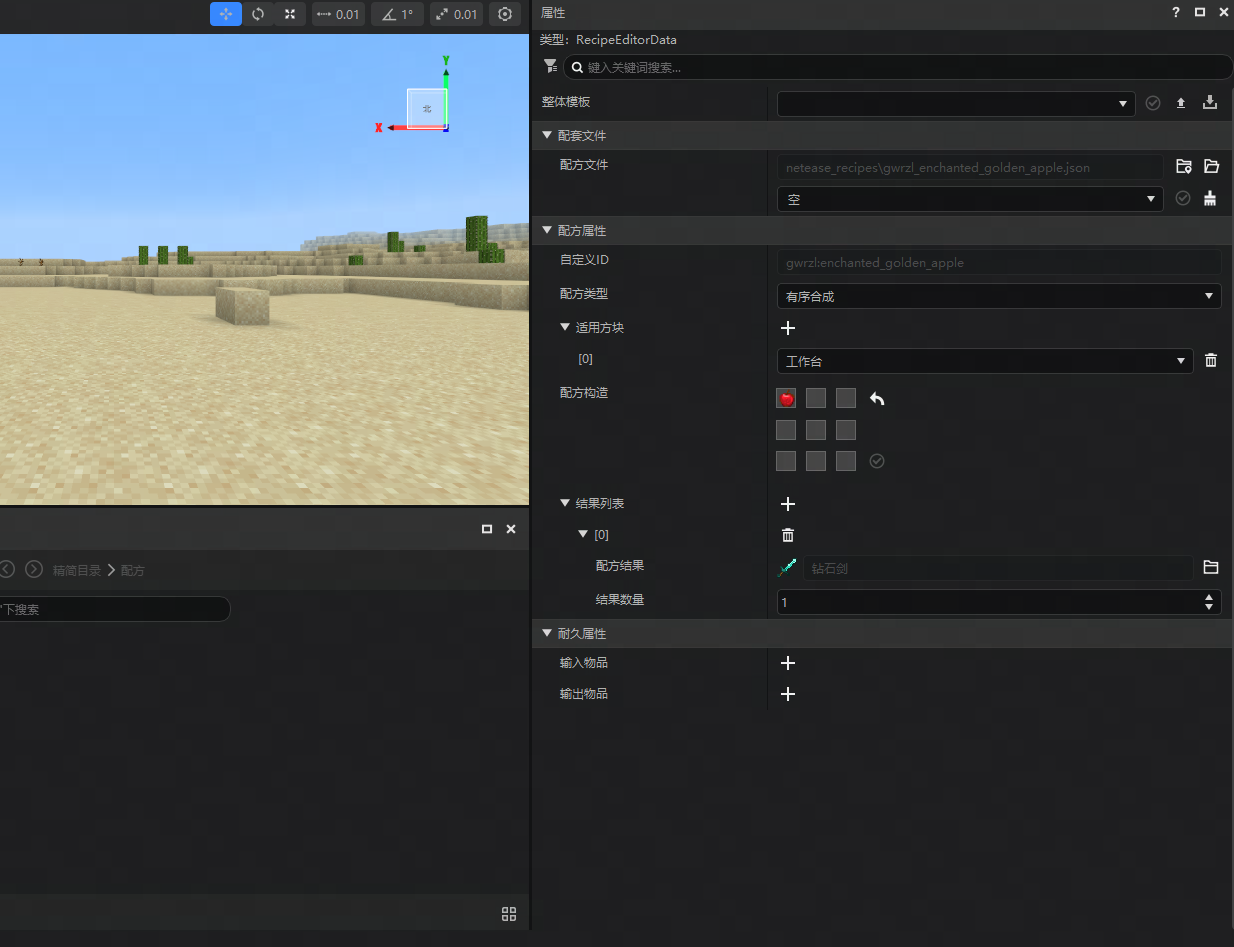Focus the property keyword search box
Image resolution: width=1234 pixels, height=947 pixels.
898,67
